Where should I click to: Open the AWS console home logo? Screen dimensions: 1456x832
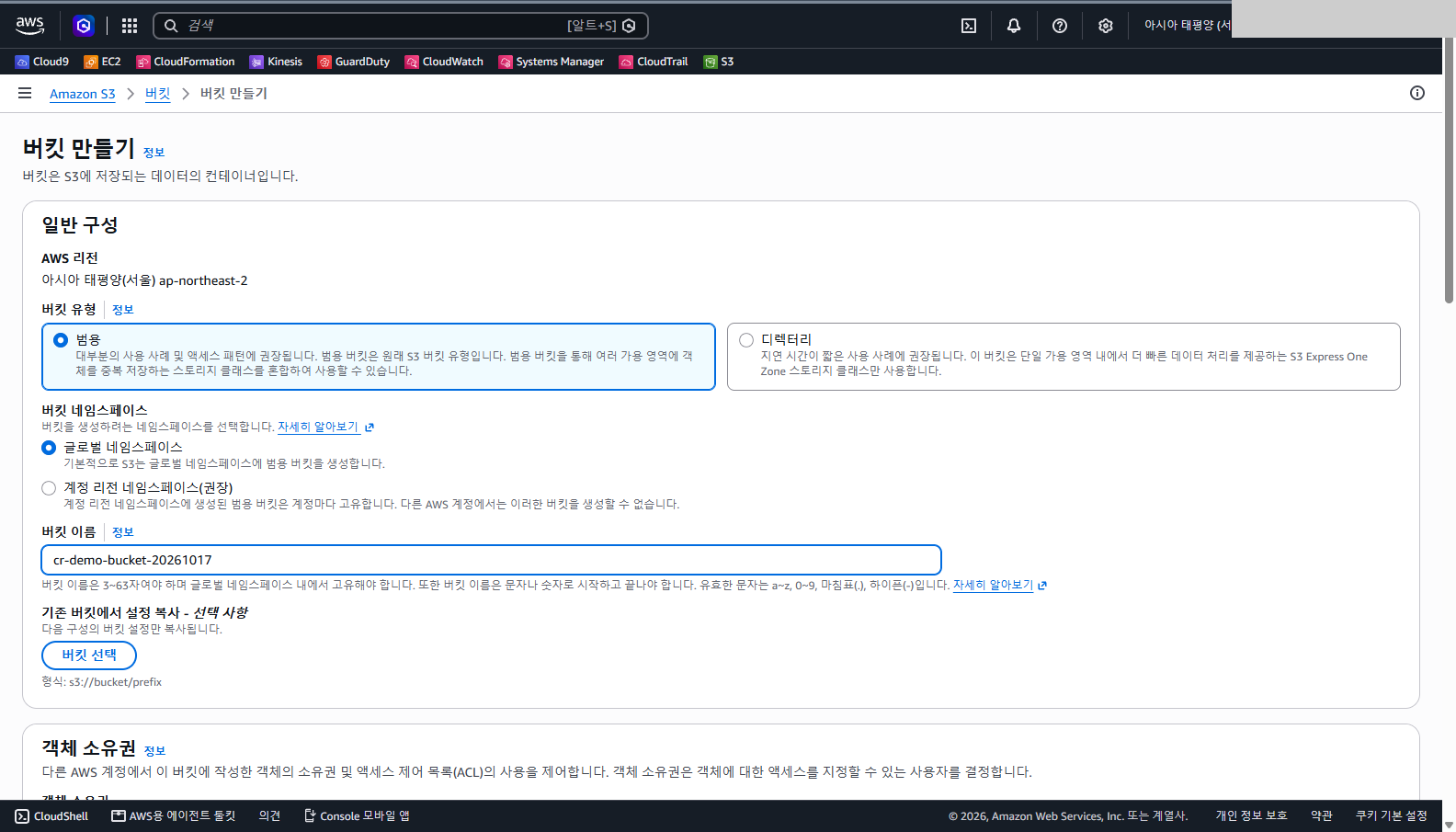pyautogui.click(x=29, y=26)
